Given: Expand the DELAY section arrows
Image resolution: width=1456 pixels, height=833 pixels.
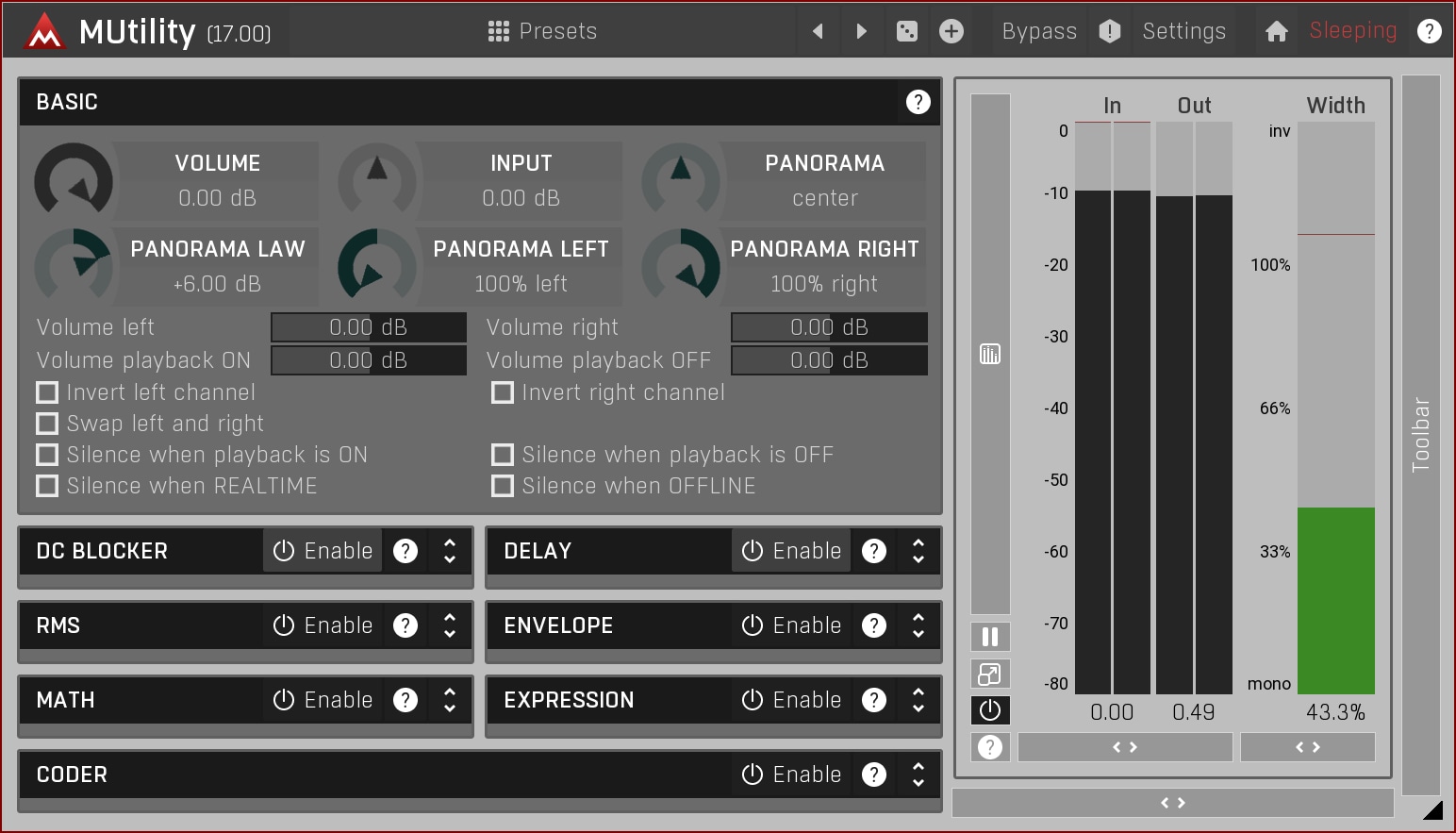Looking at the screenshot, I should coord(918,551).
